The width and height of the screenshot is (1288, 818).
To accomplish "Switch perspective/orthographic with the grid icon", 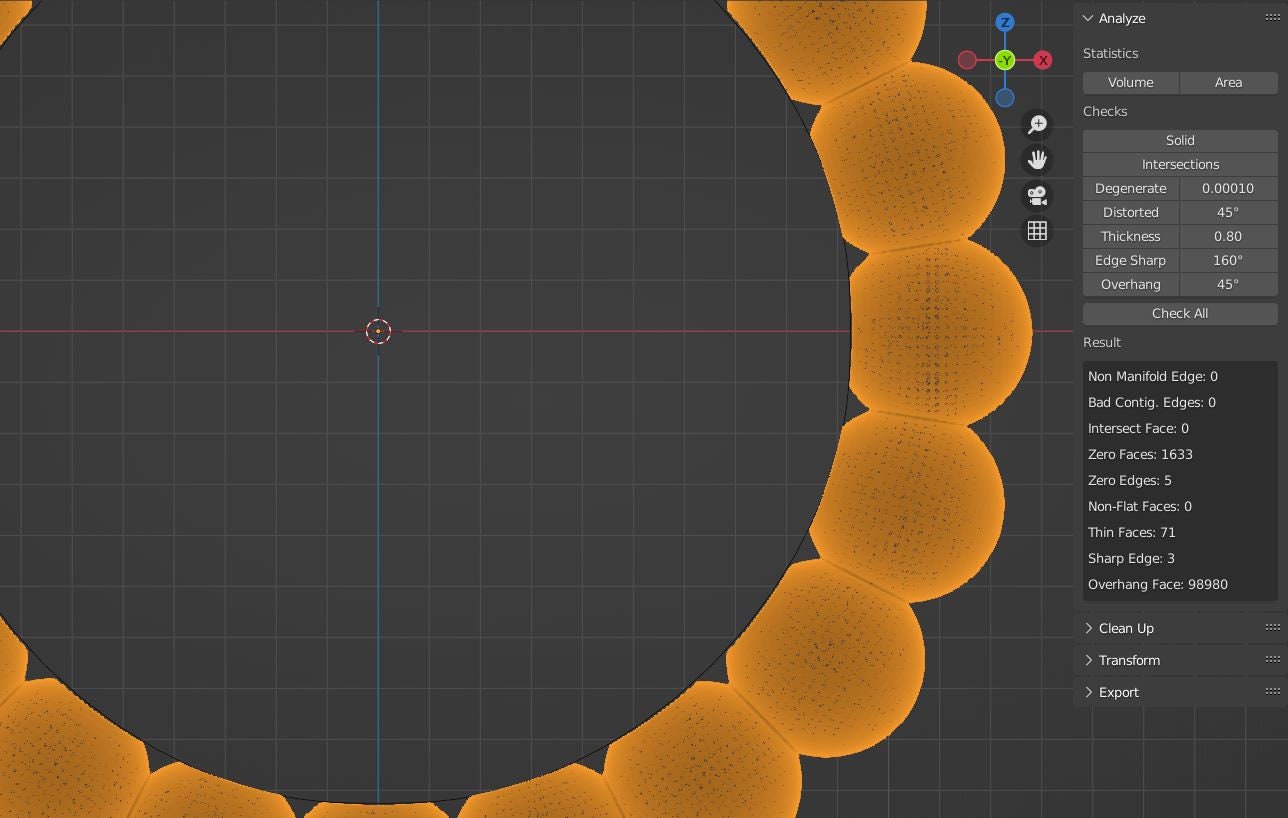I will pyautogui.click(x=1037, y=231).
